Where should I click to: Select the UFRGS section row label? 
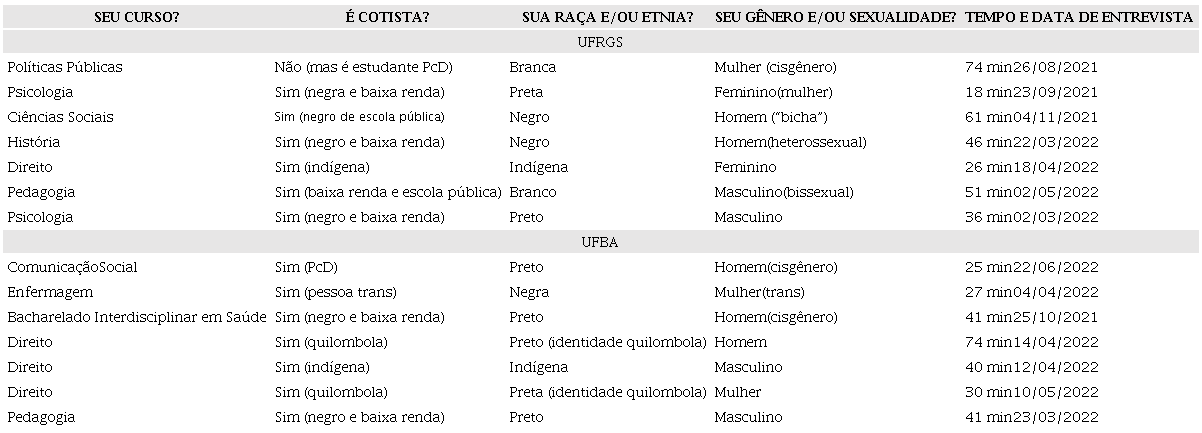click(601, 42)
